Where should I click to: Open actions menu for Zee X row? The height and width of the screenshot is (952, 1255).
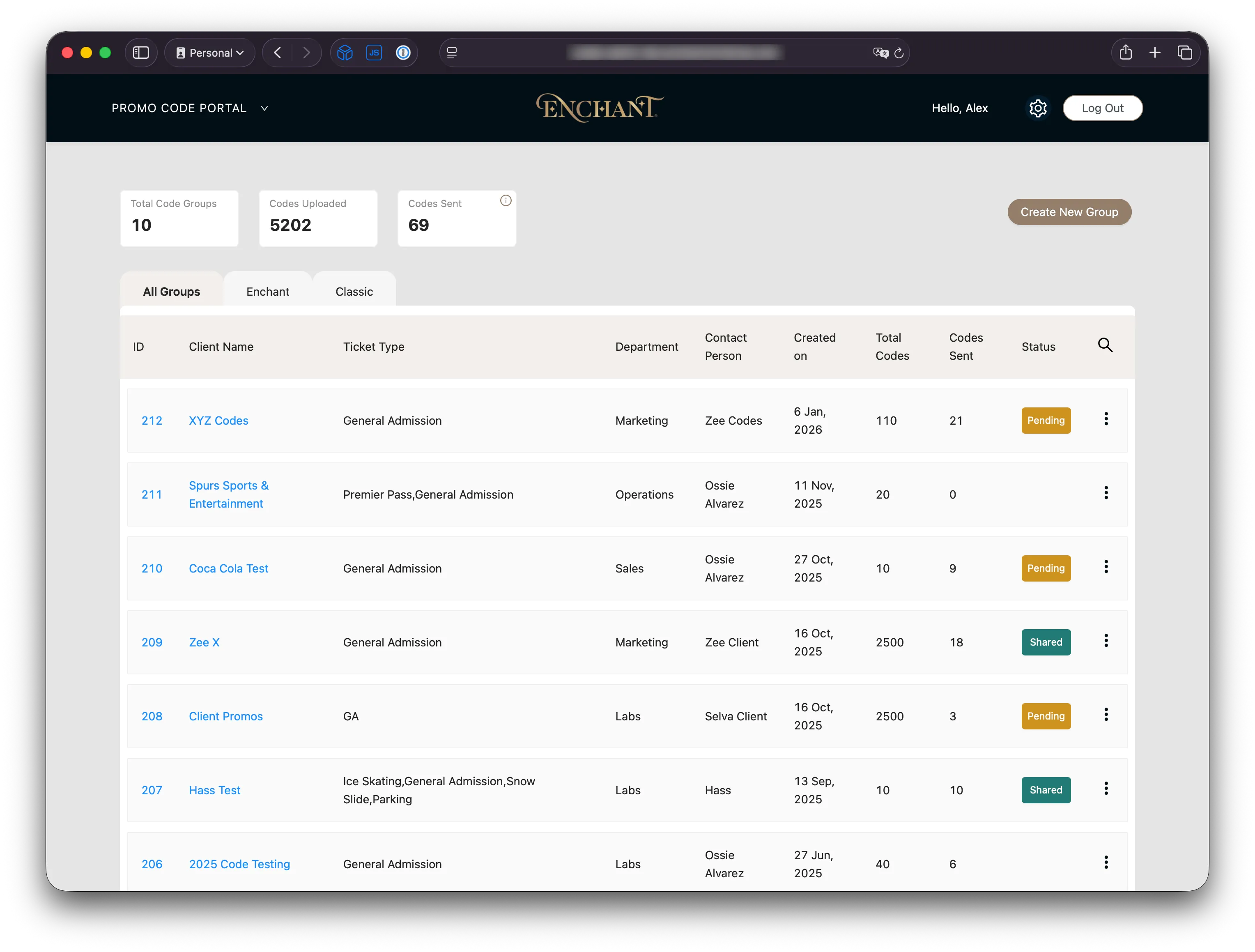1106,641
